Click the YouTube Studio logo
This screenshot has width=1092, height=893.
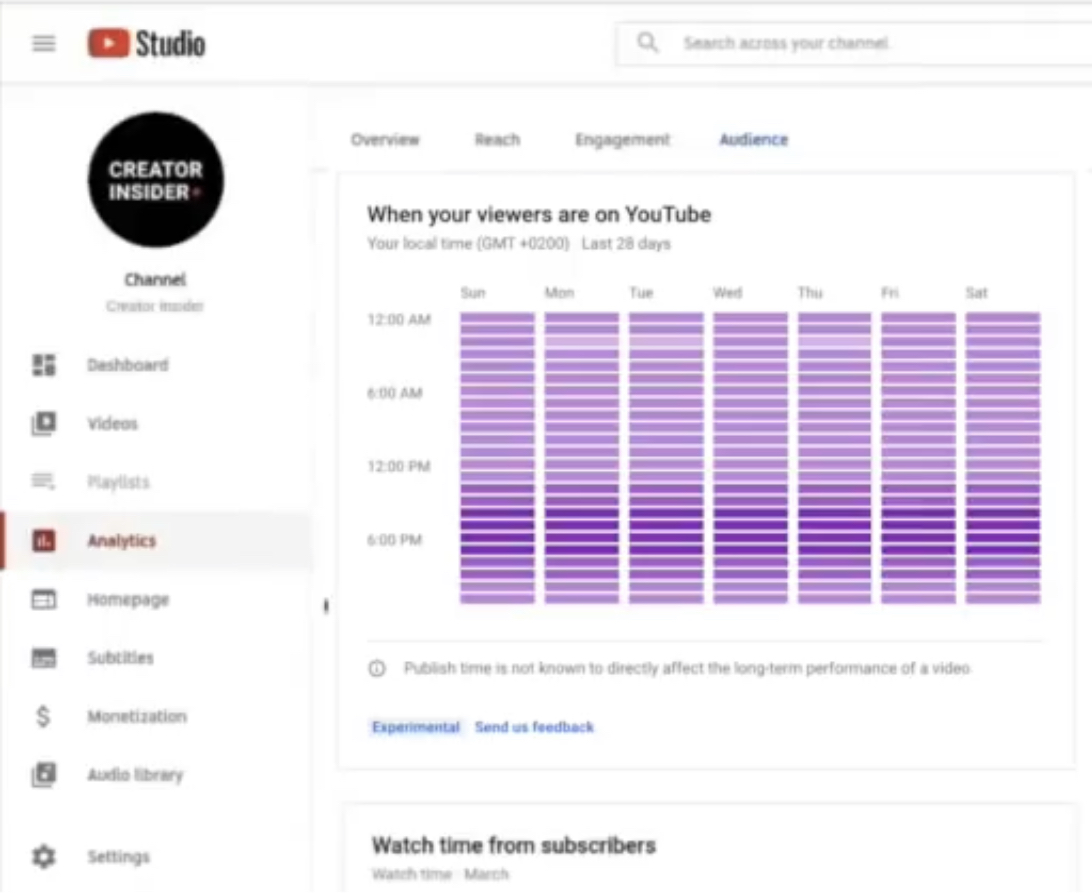(x=146, y=44)
